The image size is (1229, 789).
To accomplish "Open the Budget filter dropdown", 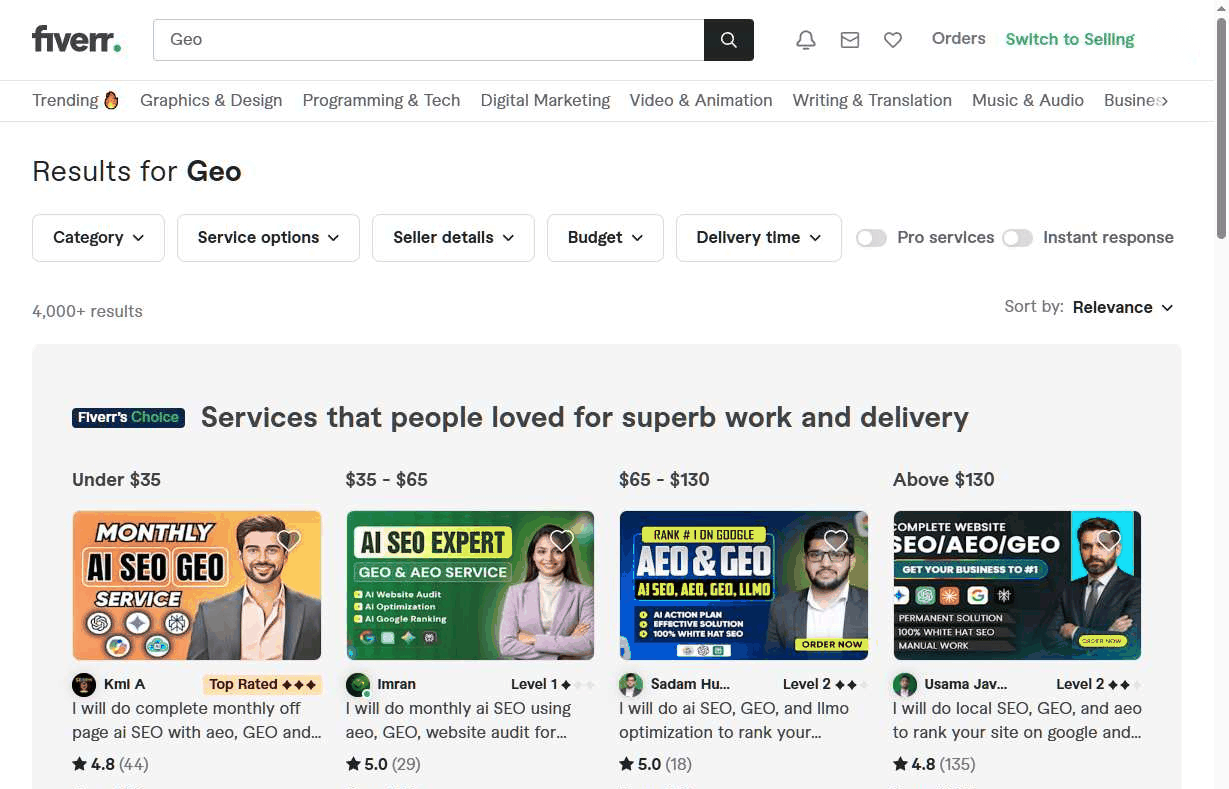I will point(605,238).
